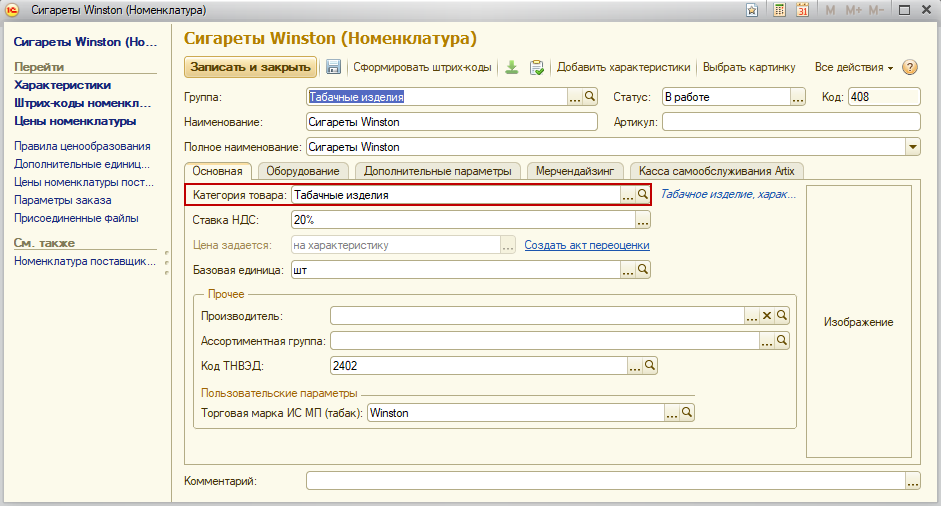Open ellipsis selector for Торговая марка field
The width and height of the screenshot is (941, 506).
tap(672, 413)
